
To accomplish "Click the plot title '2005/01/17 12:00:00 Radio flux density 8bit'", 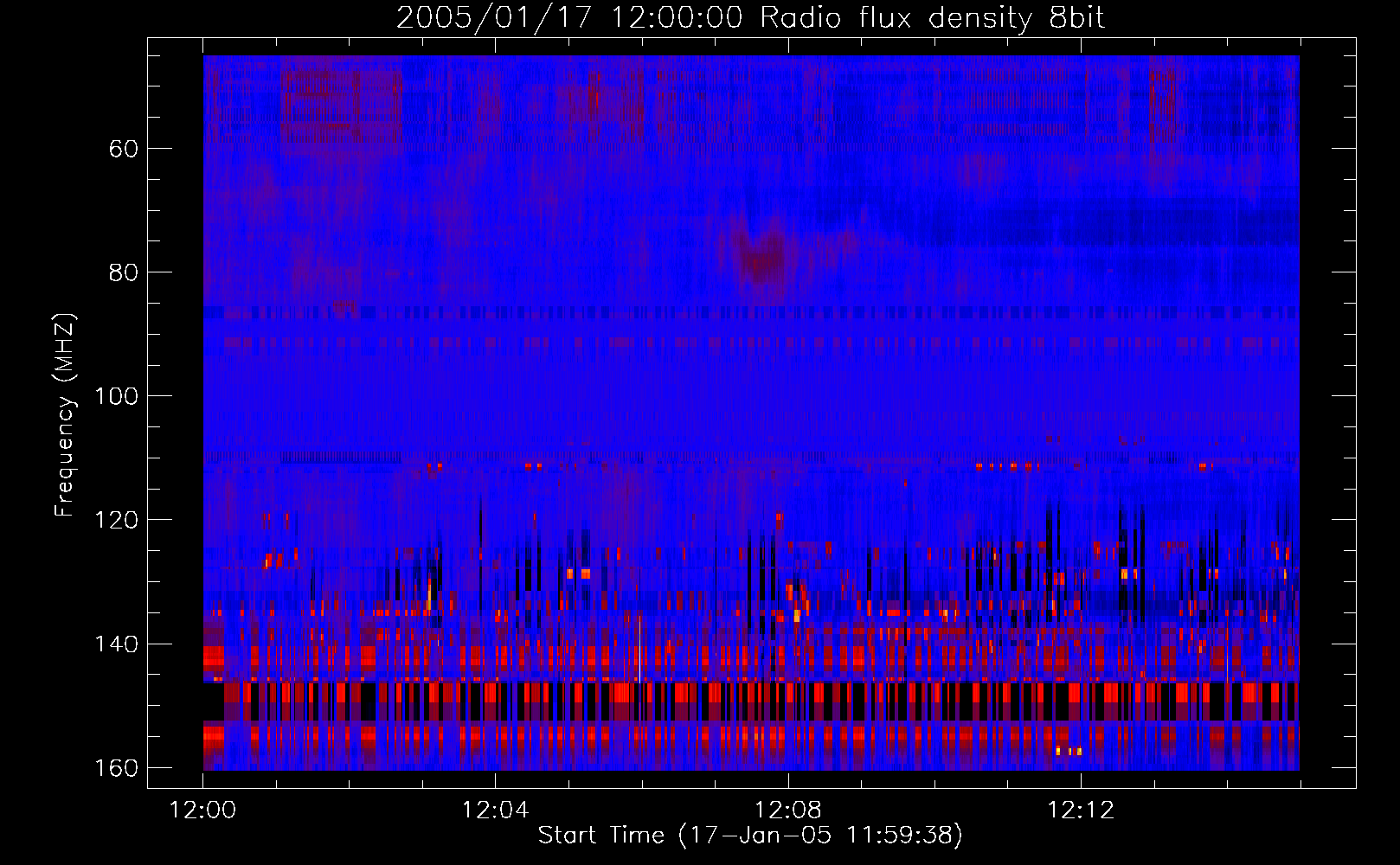I will 750,17.
